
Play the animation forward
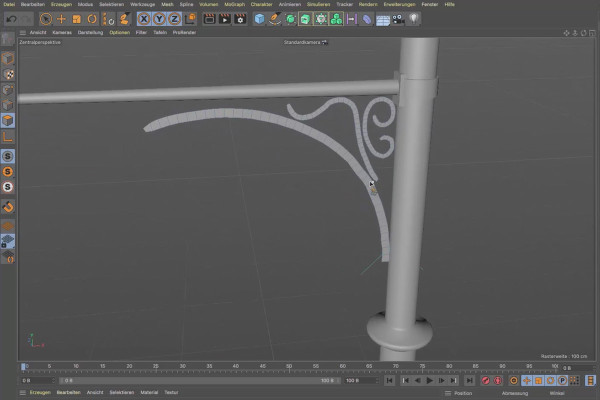coord(429,380)
